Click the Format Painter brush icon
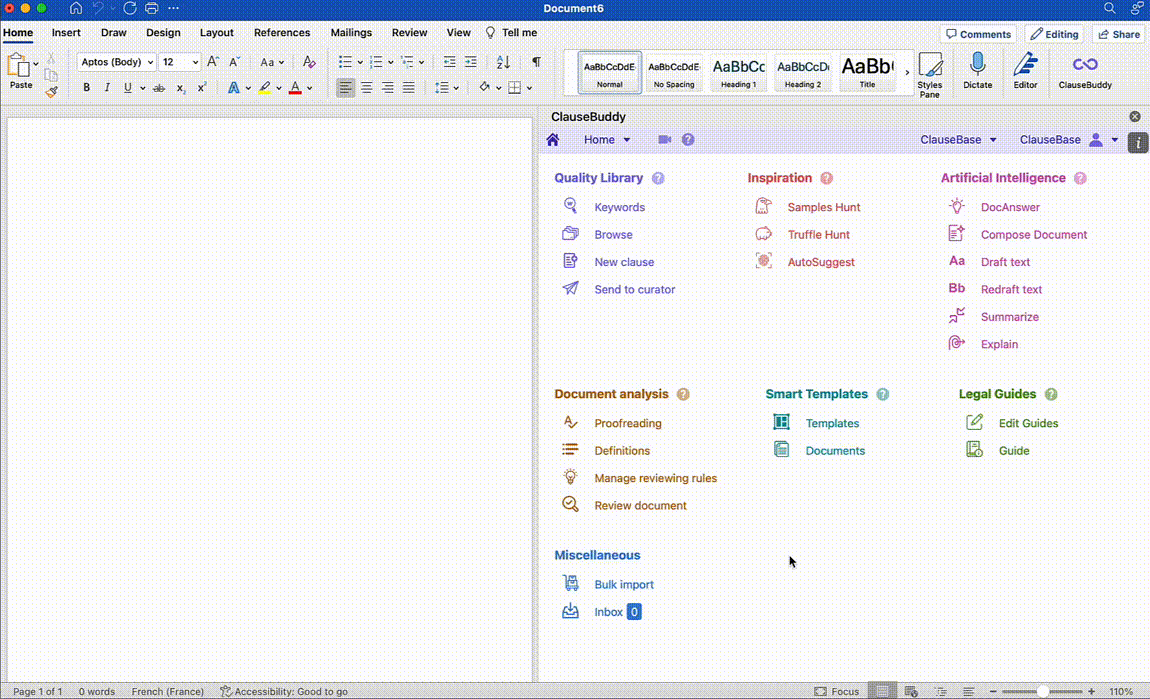The width and height of the screenshot is (1150, 699). pyautogui.click(x=51, y=92)
